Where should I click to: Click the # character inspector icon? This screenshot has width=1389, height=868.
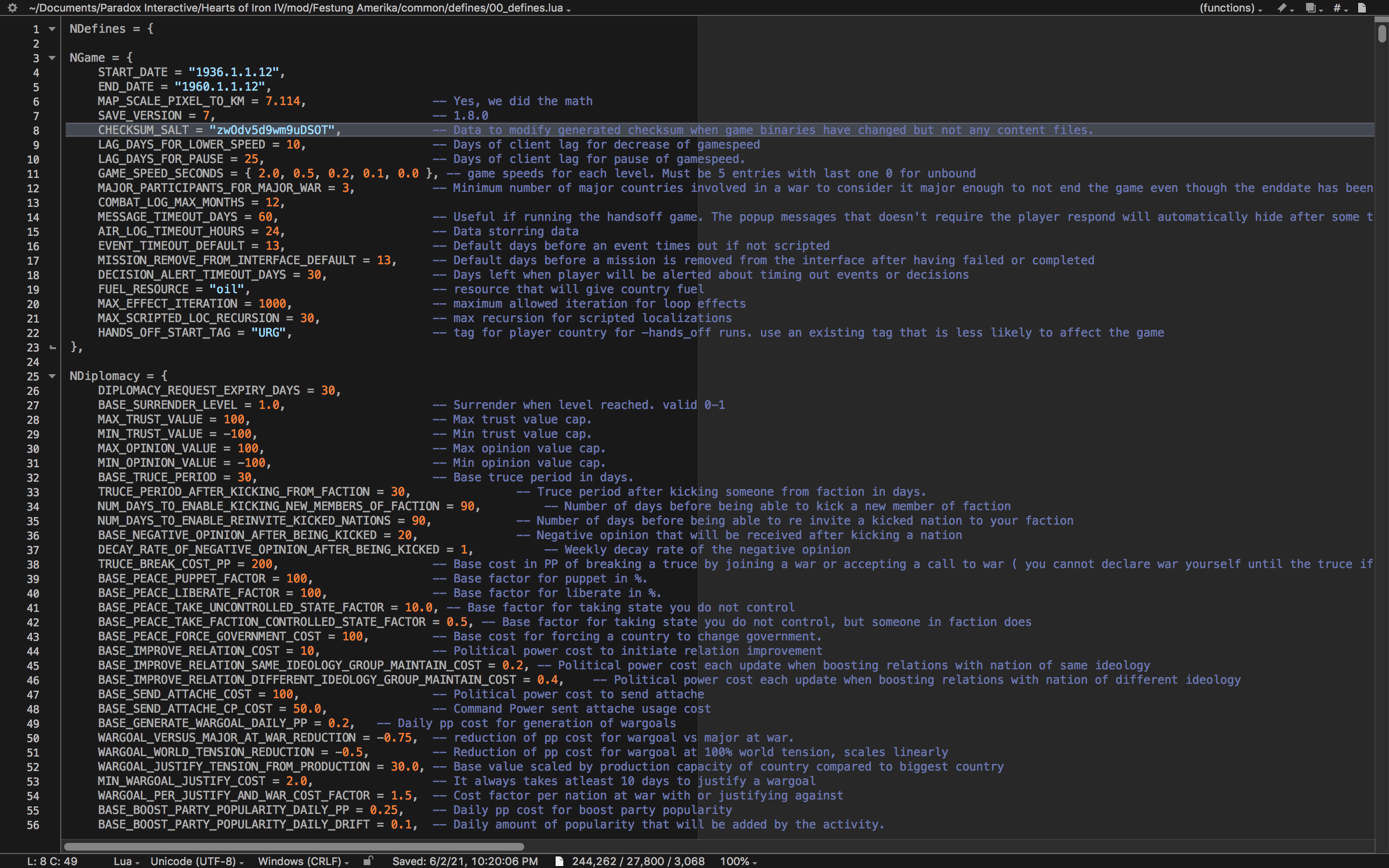click(x=1337, y=8)
